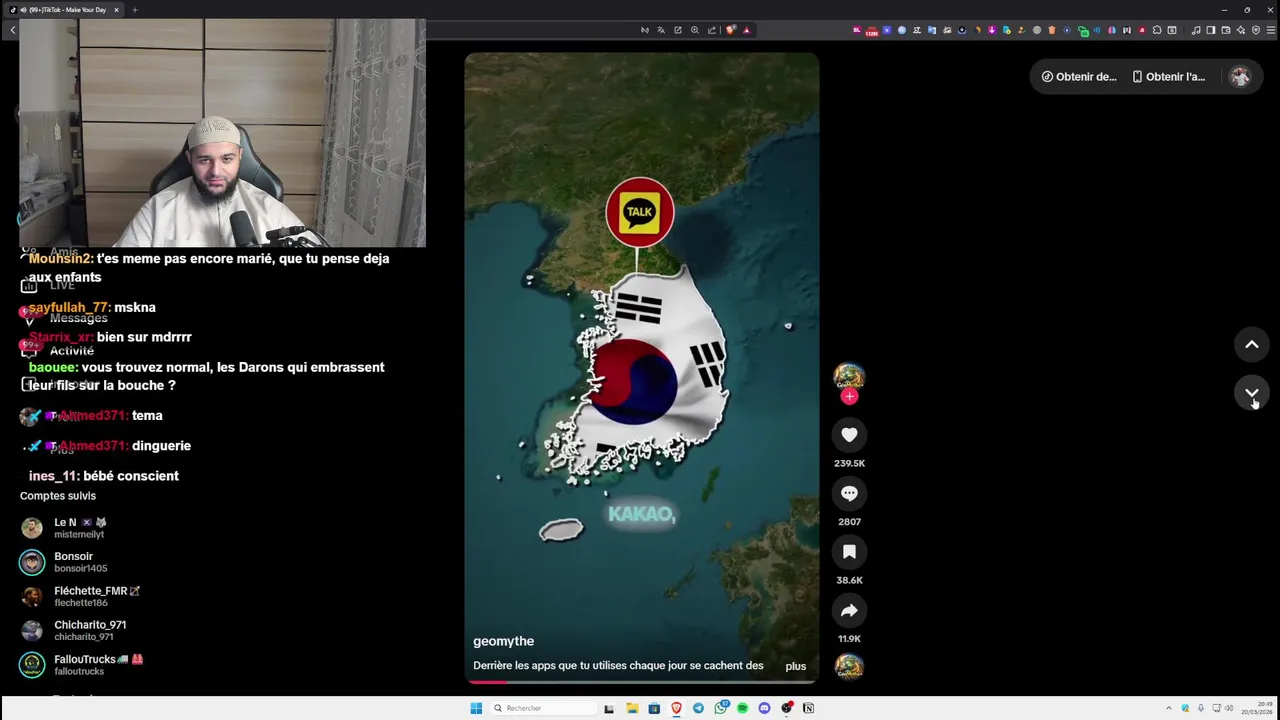Click the browser back arrow

tap(12, 30)
